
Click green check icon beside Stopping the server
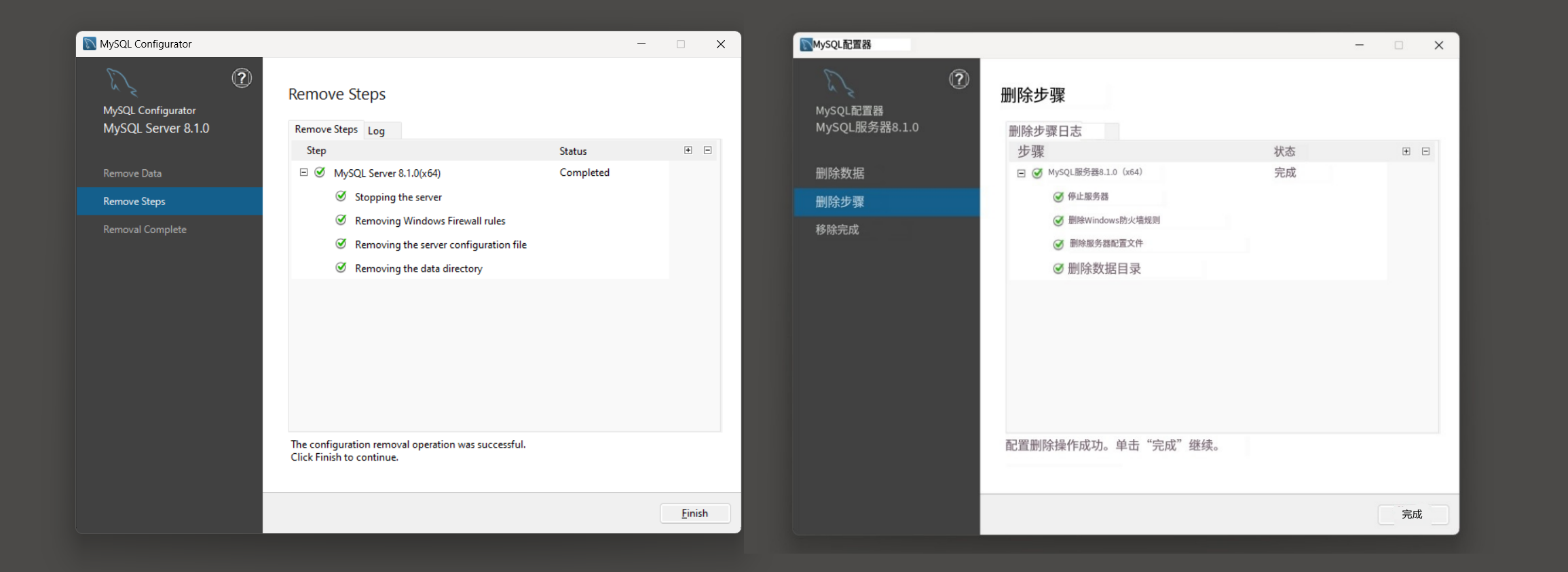coord(341,196)
